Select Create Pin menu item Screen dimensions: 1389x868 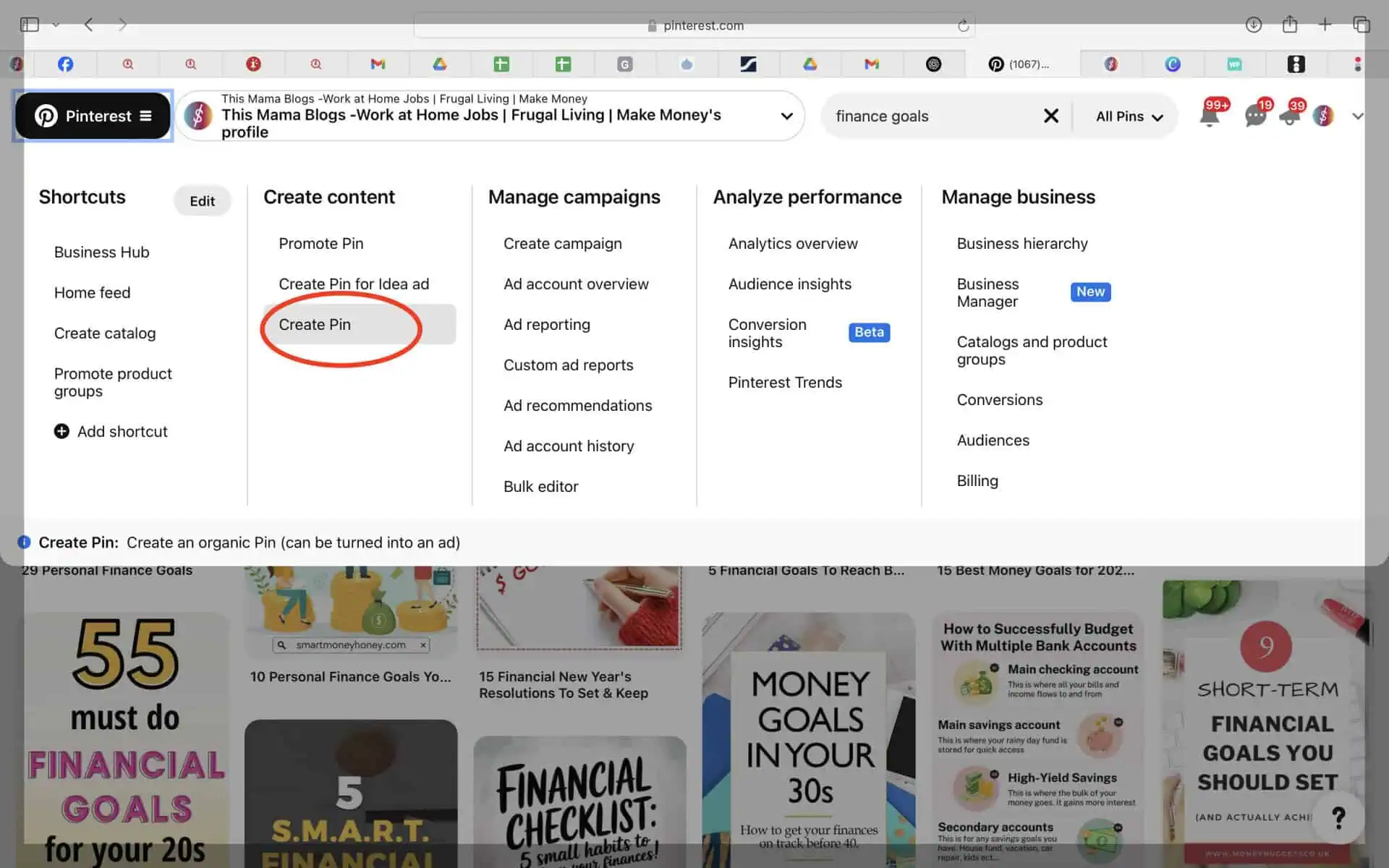[x=315, y=325]
